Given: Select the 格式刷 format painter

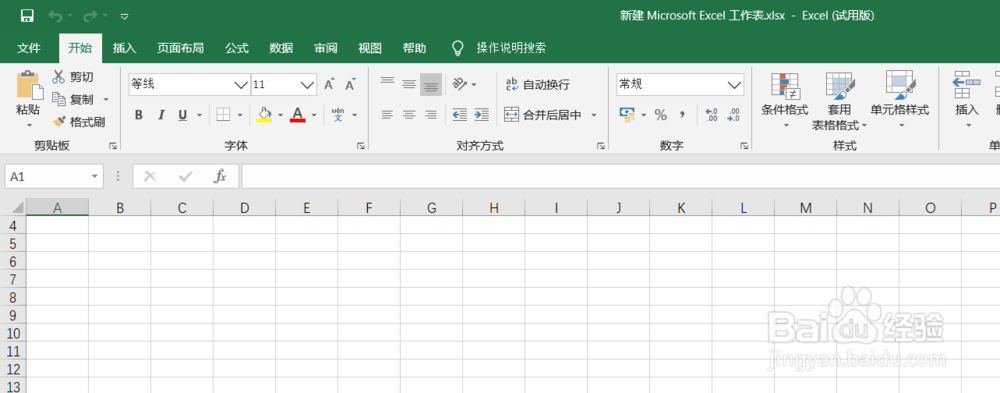Looking at the screenshot, I should tap(78, 122).
